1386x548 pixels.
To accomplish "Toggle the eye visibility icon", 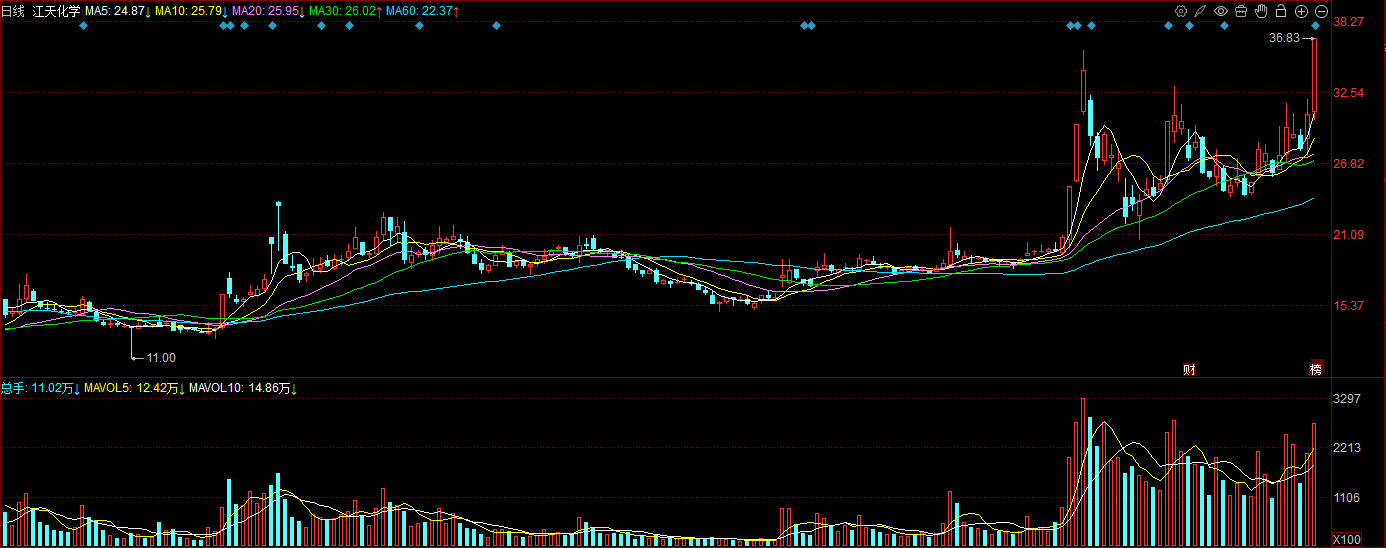I will 1221,11.
